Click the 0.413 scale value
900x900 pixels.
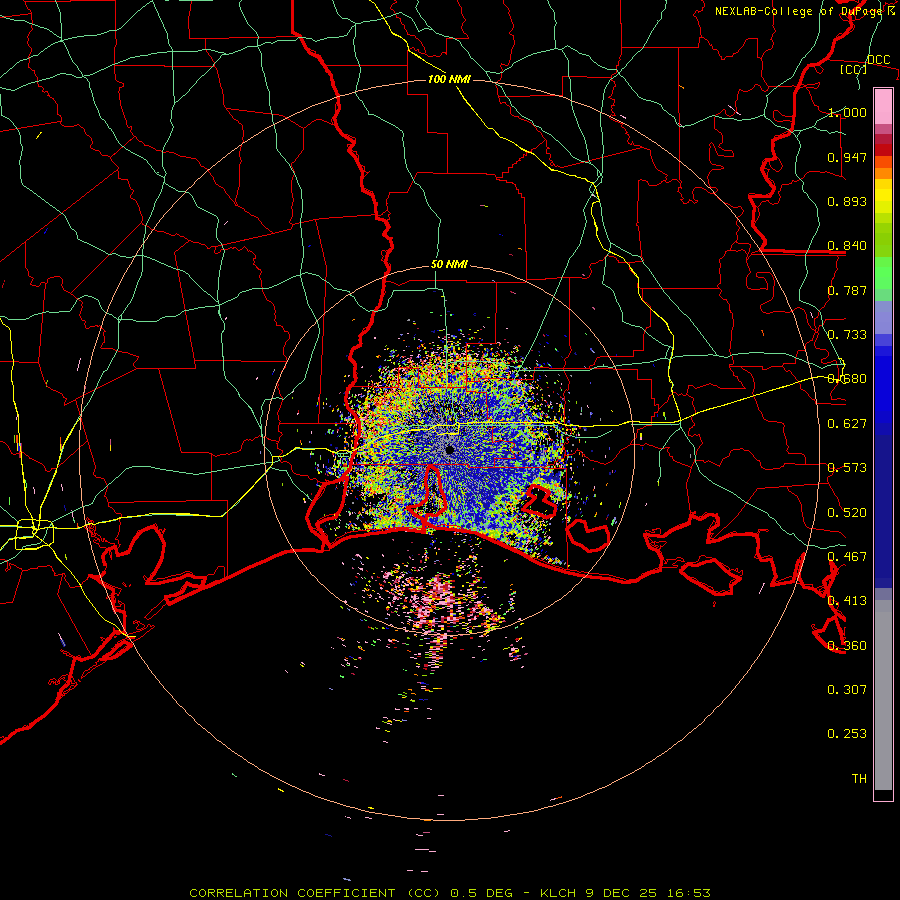[847, 601]
